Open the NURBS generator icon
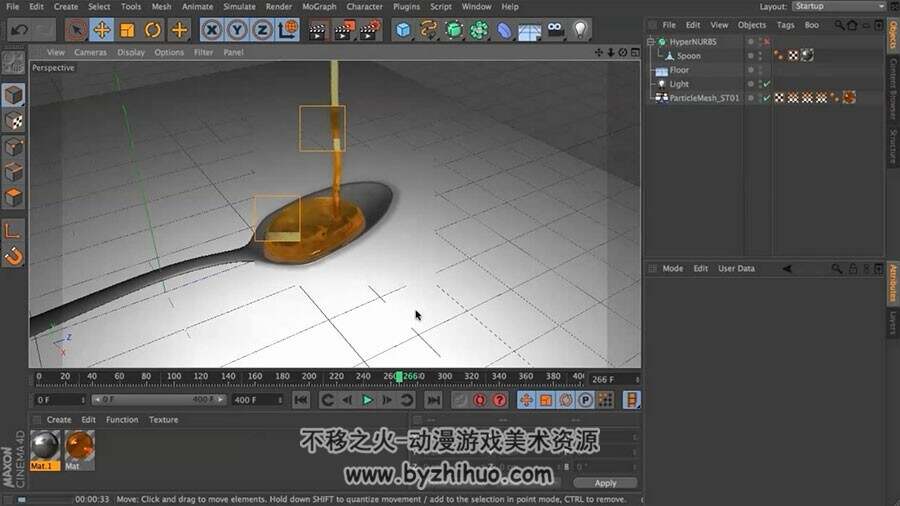Screen dimensions: 900x506 pos(453,30)
